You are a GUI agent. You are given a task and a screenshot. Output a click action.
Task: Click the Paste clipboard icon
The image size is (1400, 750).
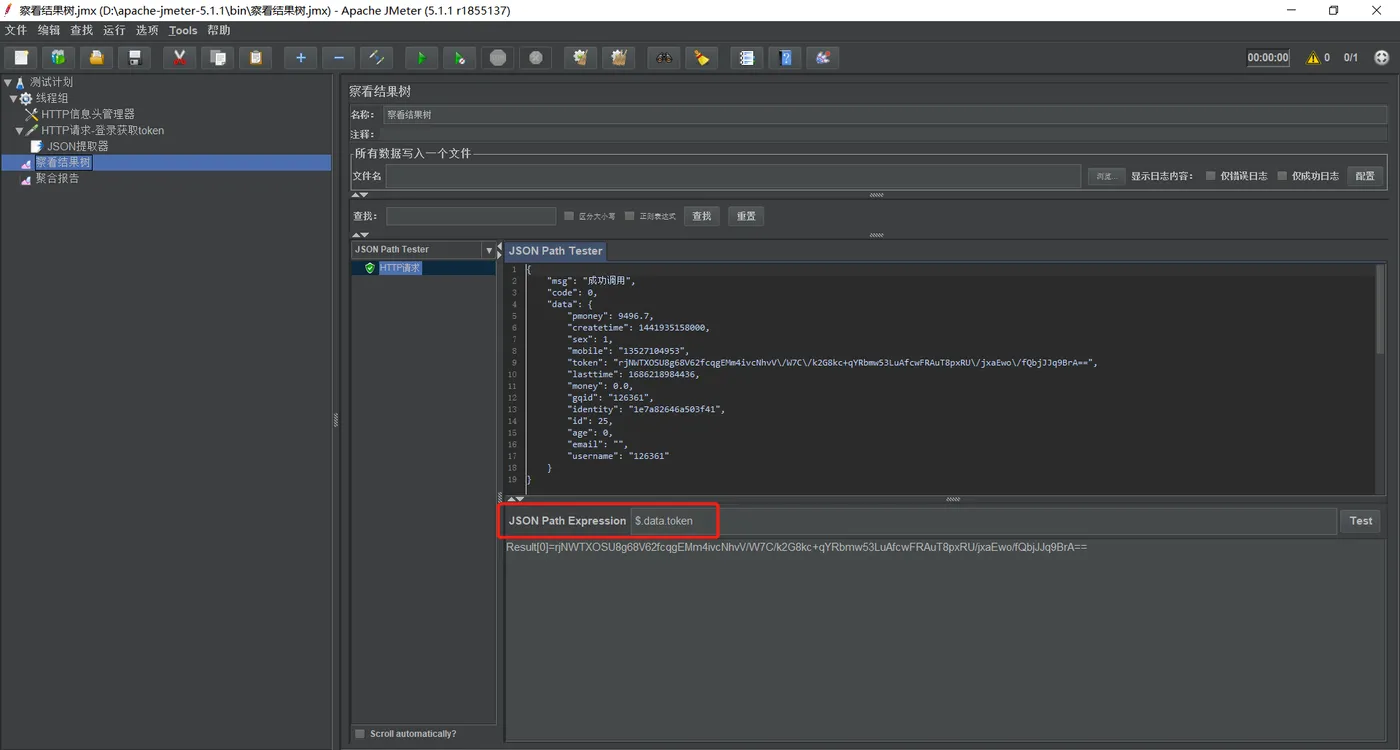click(x=255, y=58)
